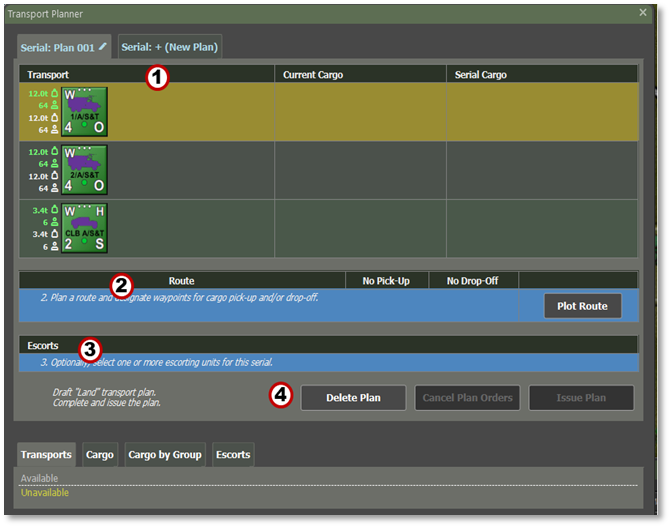
Task: Select the 1/A/S&T transport unit icon
Action: click(84, 112)
